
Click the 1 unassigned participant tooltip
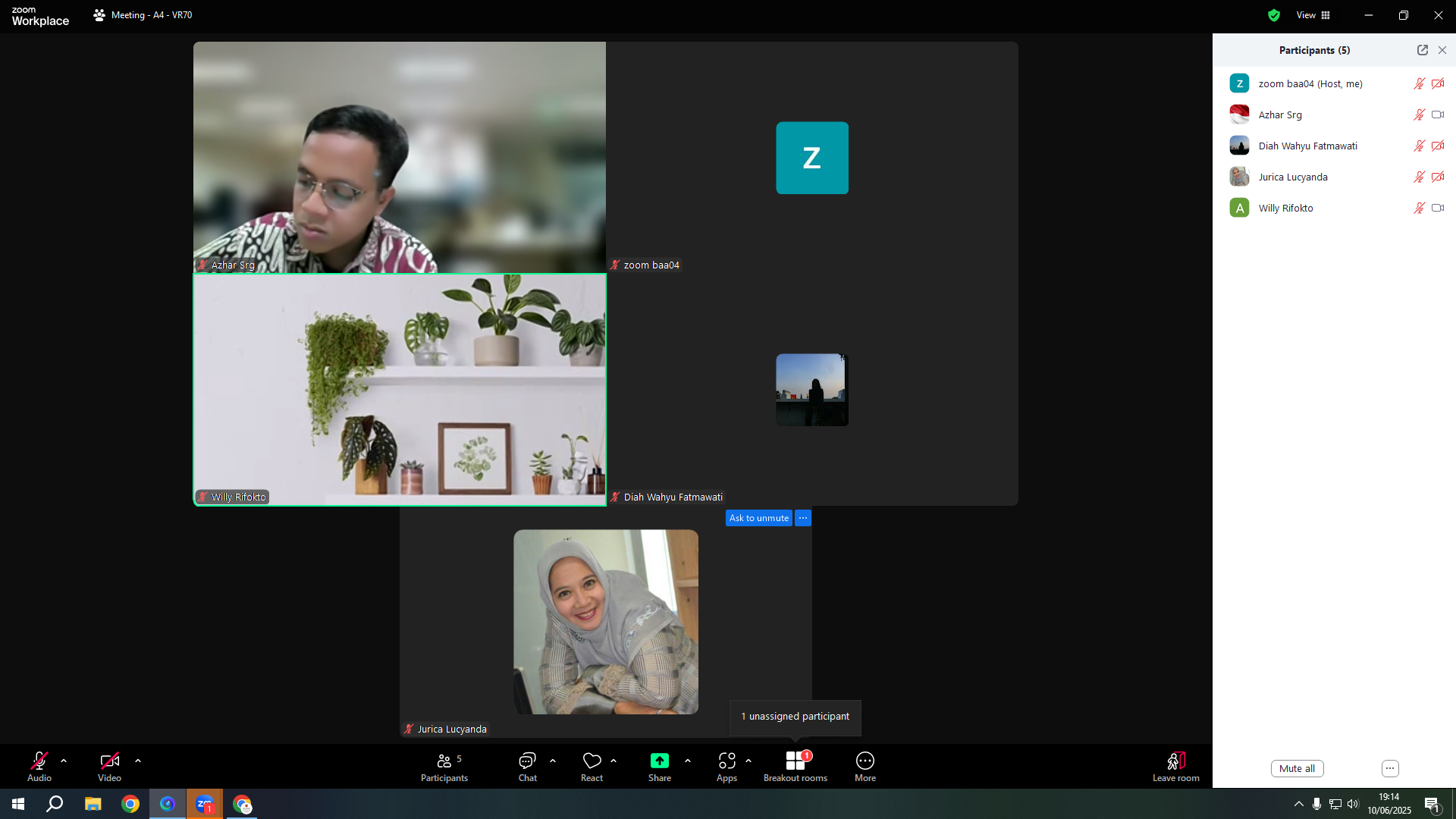(x=795, y=717)
